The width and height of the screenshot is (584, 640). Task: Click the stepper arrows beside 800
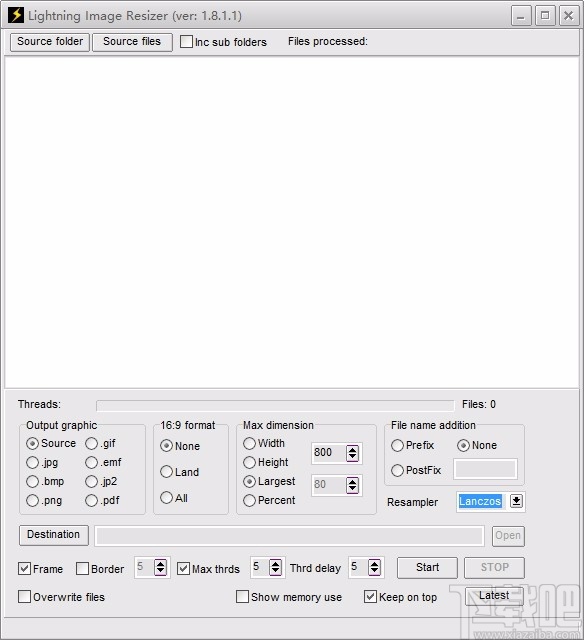pos(353,453)
